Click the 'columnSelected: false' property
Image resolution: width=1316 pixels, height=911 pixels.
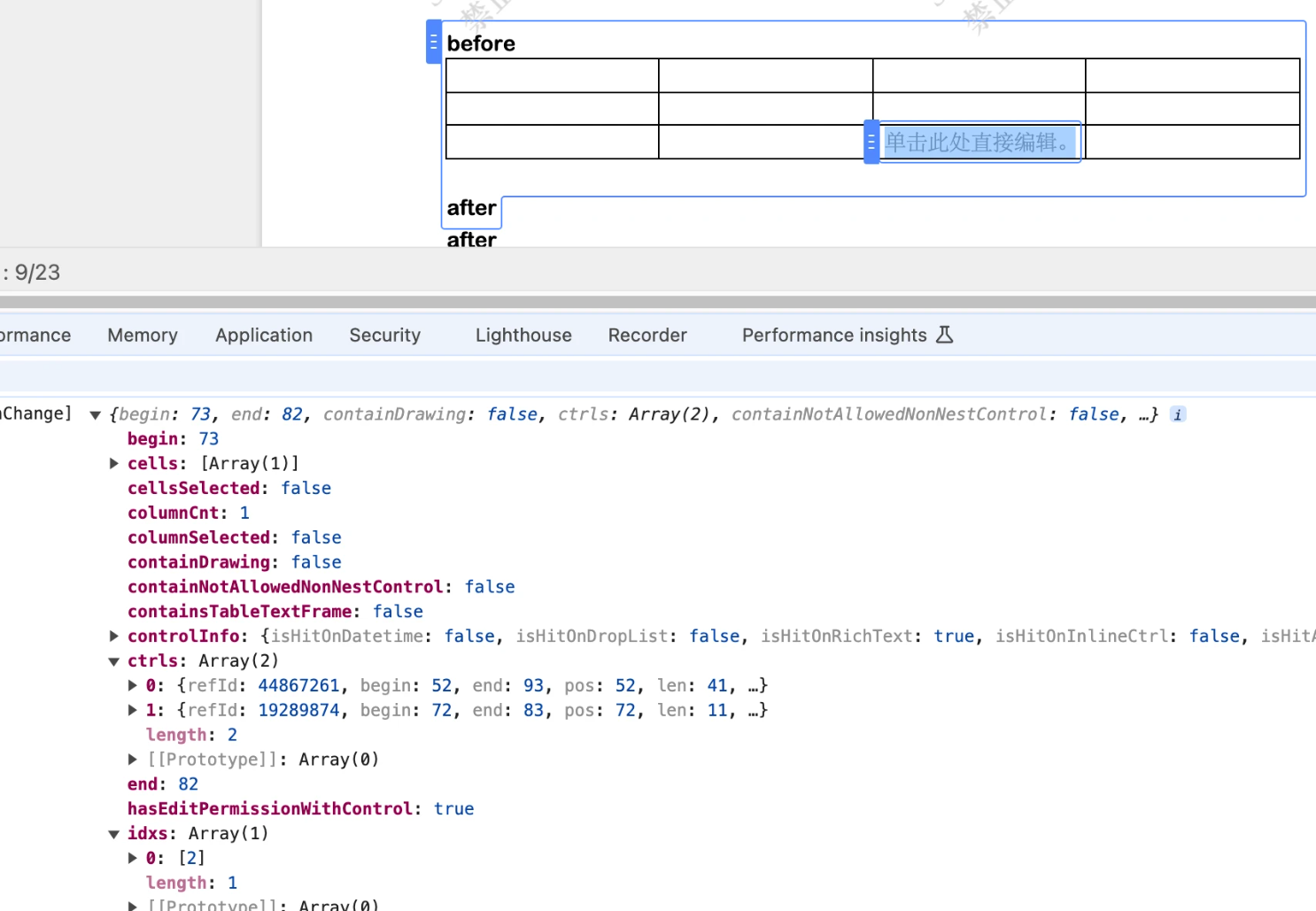235,537
